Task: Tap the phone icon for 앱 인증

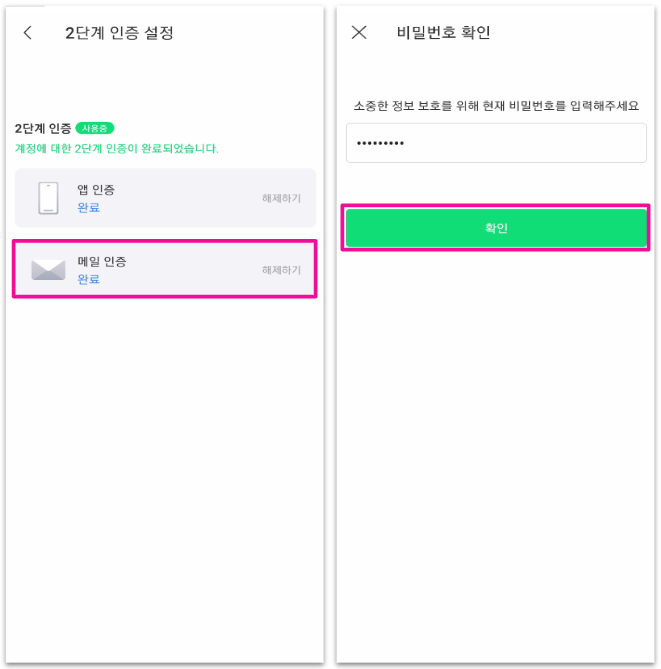Action: point(48,198)
